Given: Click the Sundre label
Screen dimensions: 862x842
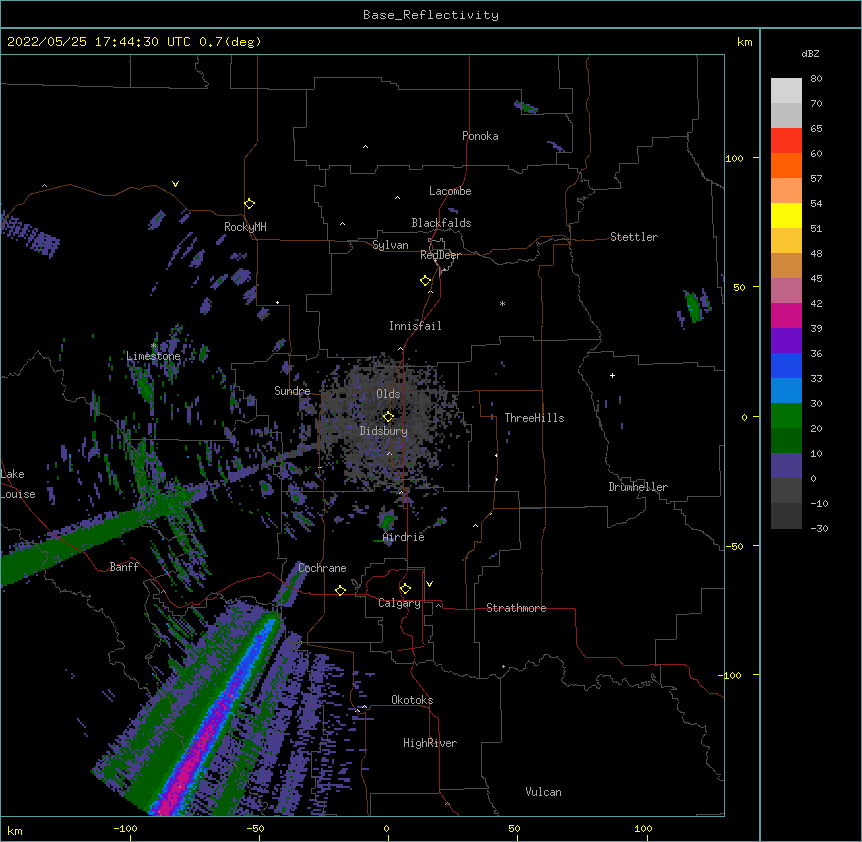Looking at the screenshot, I should pos(292,391).
